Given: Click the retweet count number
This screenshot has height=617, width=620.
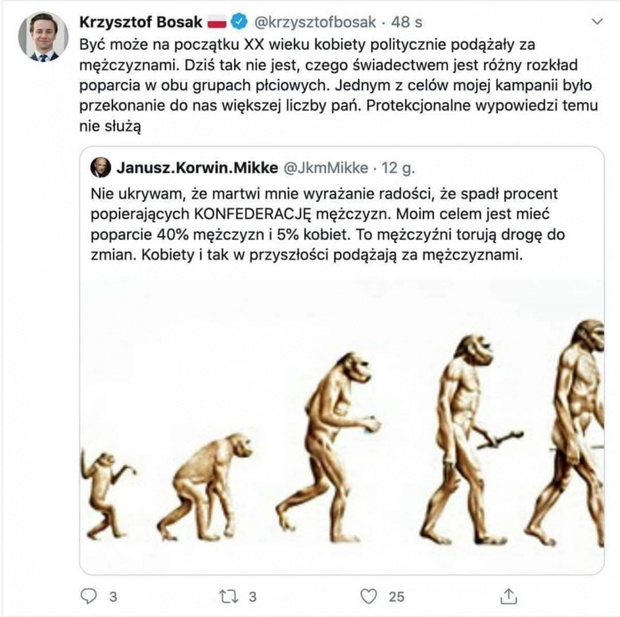Looking at the screenshot, I should click(x=253, y=597).
